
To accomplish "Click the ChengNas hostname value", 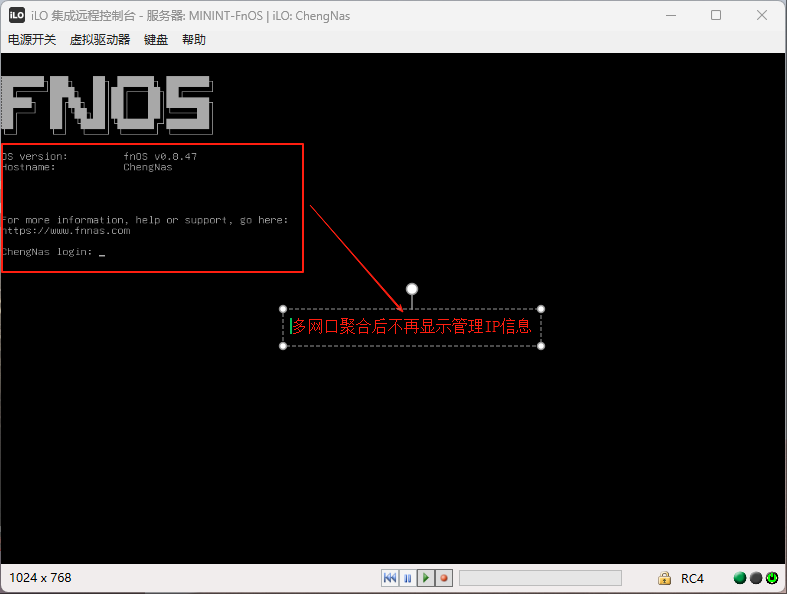I will (148, 167).
